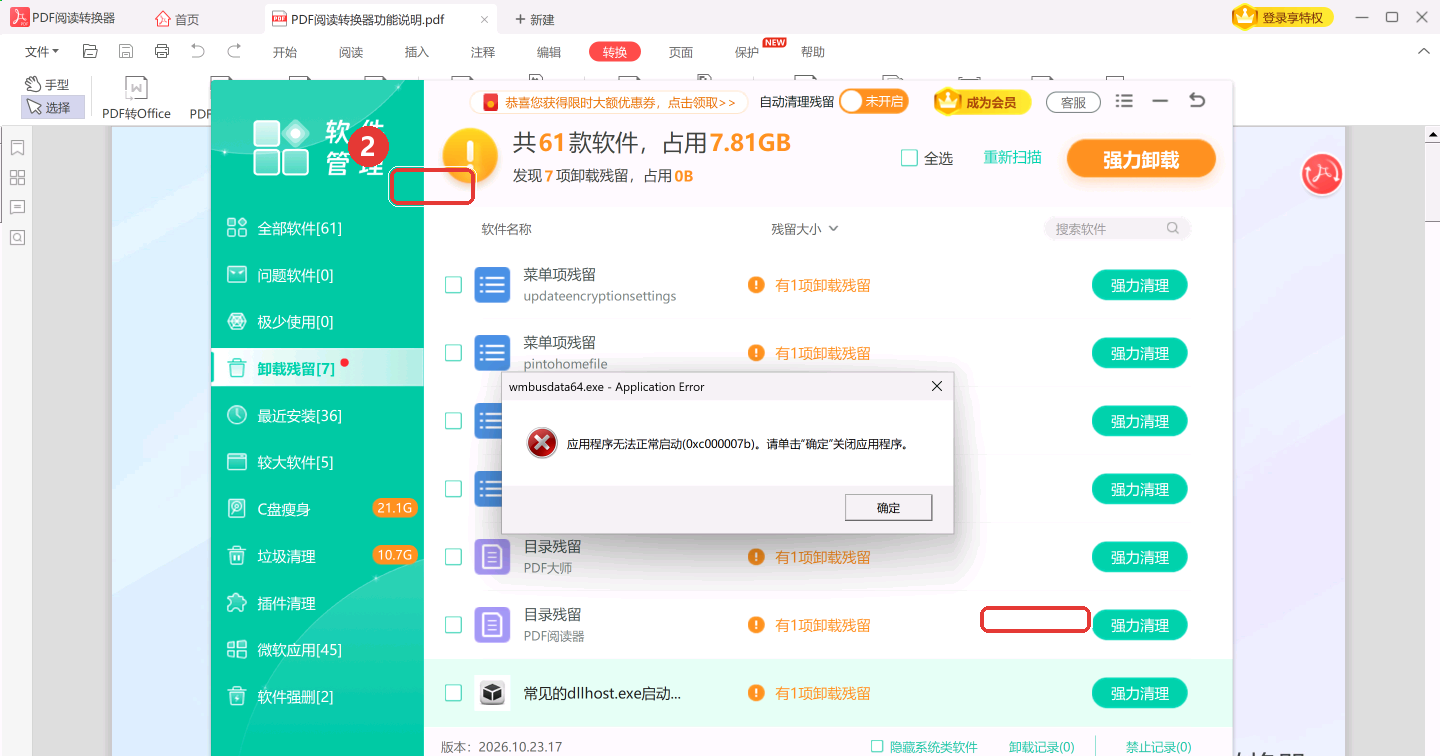The height and width of the screenshot is (756, 1440).
Task: Check the dllhost.exe row checkbox
Action: tap(453, 693)
